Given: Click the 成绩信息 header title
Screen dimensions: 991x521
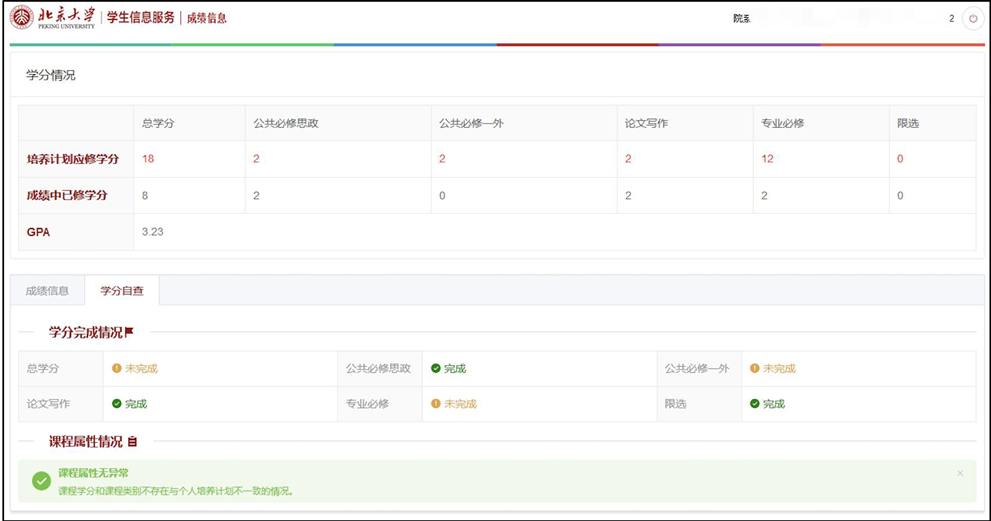Looking at the screenshot, I should 207,18.
